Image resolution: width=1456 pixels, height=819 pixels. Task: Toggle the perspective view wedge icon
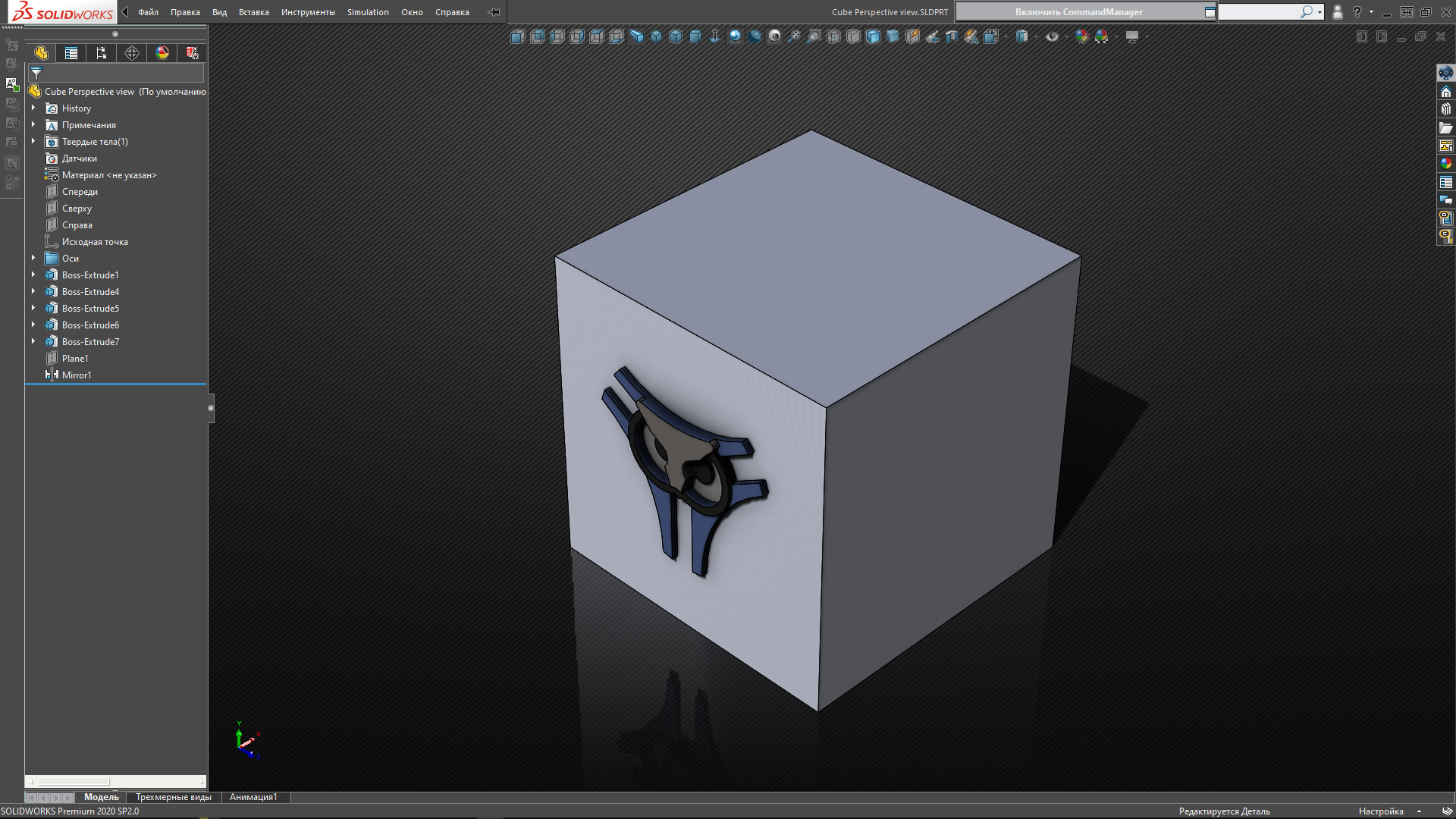[636, 36]
